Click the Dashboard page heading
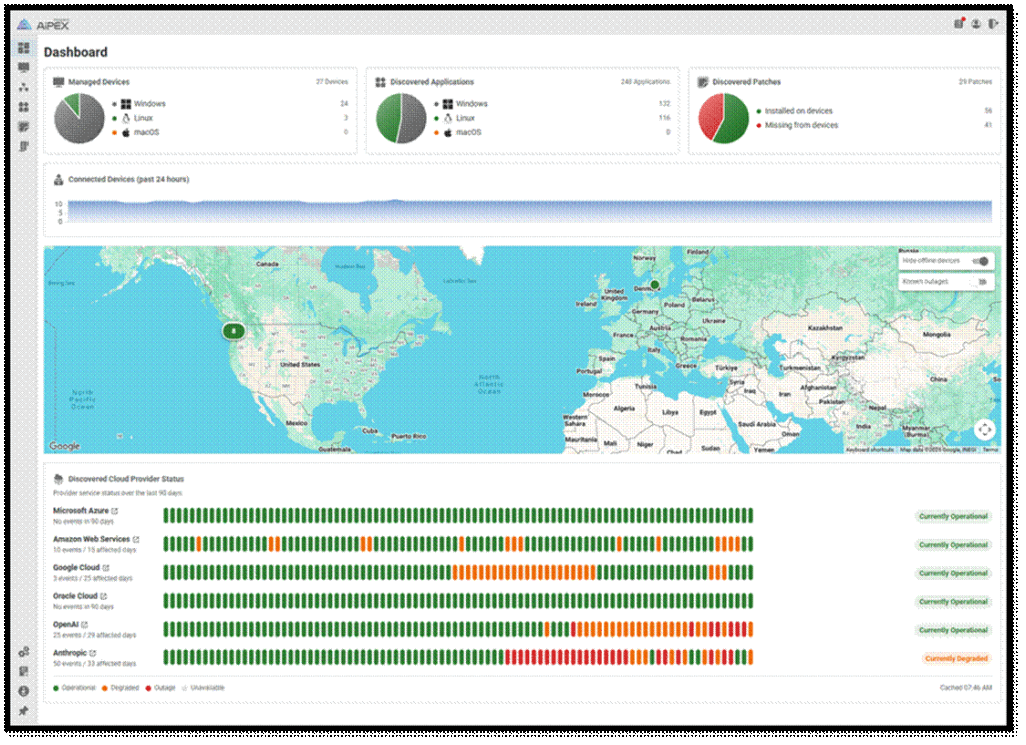 (x=76, y=52)
